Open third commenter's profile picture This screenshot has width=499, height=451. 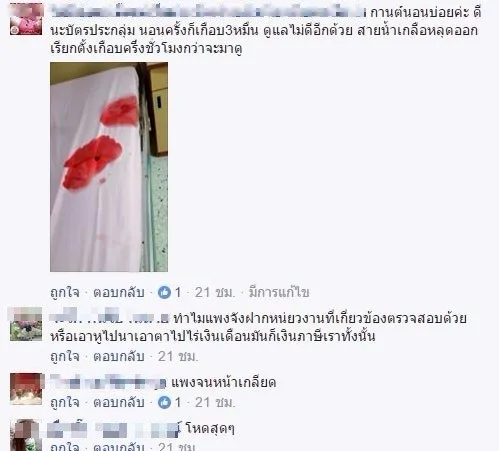pyautogui.click(x=26, y=389)
